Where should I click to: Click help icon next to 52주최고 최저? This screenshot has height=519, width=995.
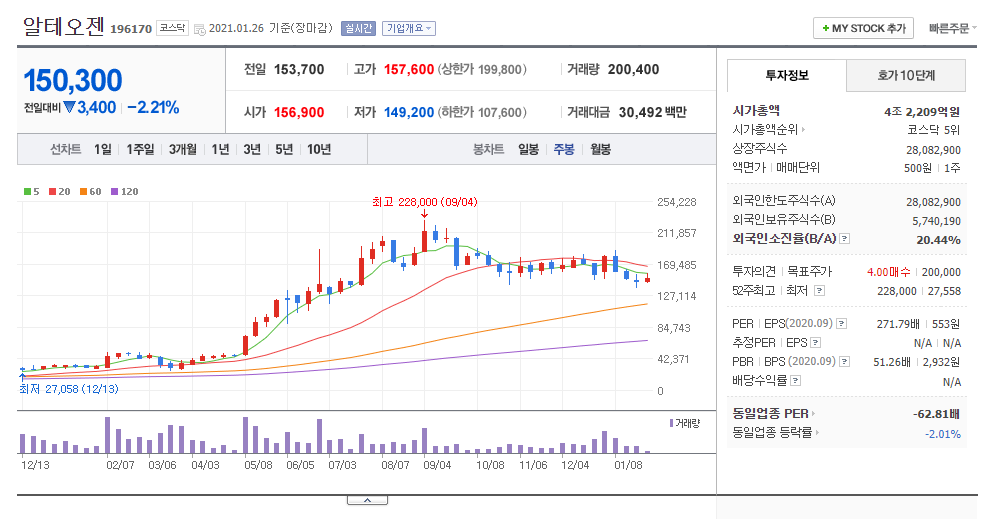pyautogui.click(x=819, y=291)
